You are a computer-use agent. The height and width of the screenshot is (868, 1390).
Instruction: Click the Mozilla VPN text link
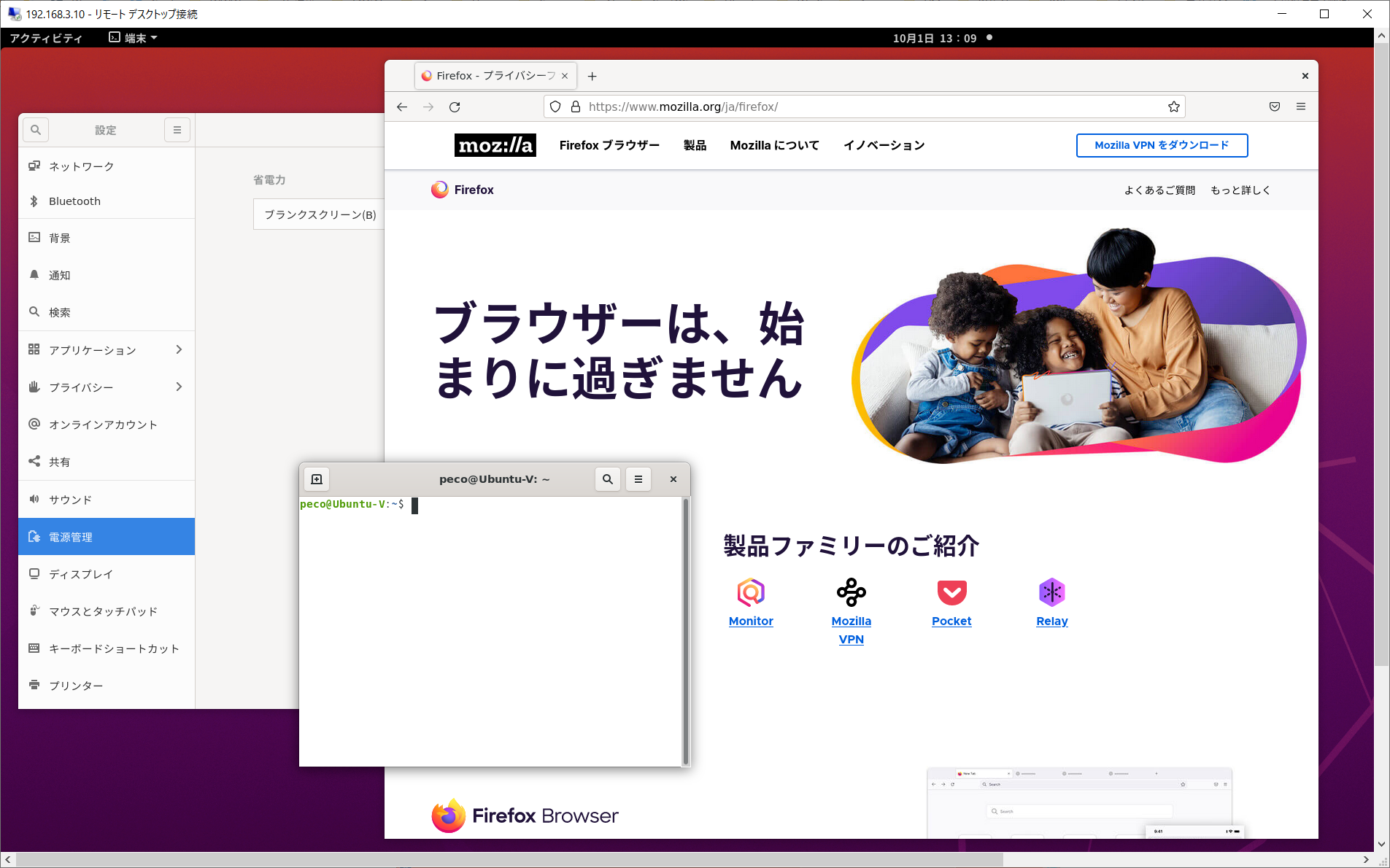click(852, 630)
